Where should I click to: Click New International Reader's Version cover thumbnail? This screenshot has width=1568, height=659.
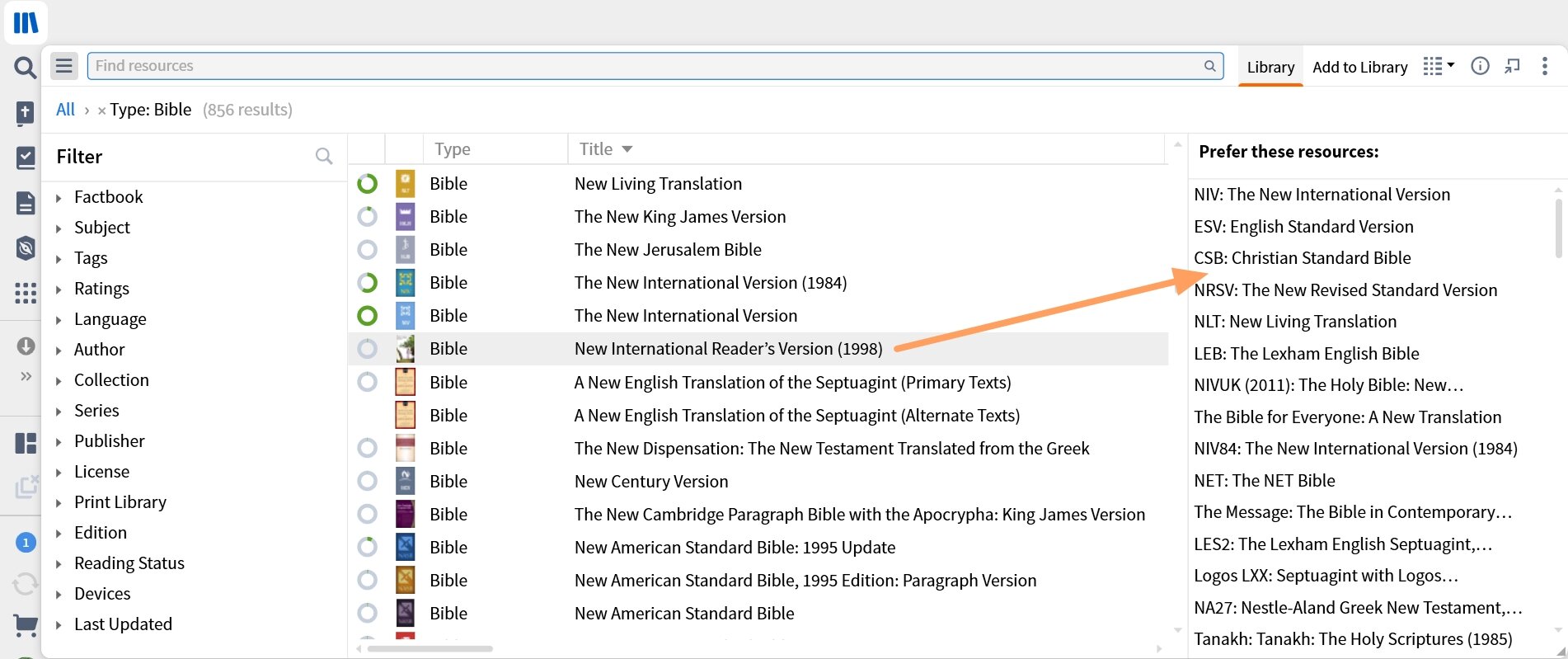(405, 349)
